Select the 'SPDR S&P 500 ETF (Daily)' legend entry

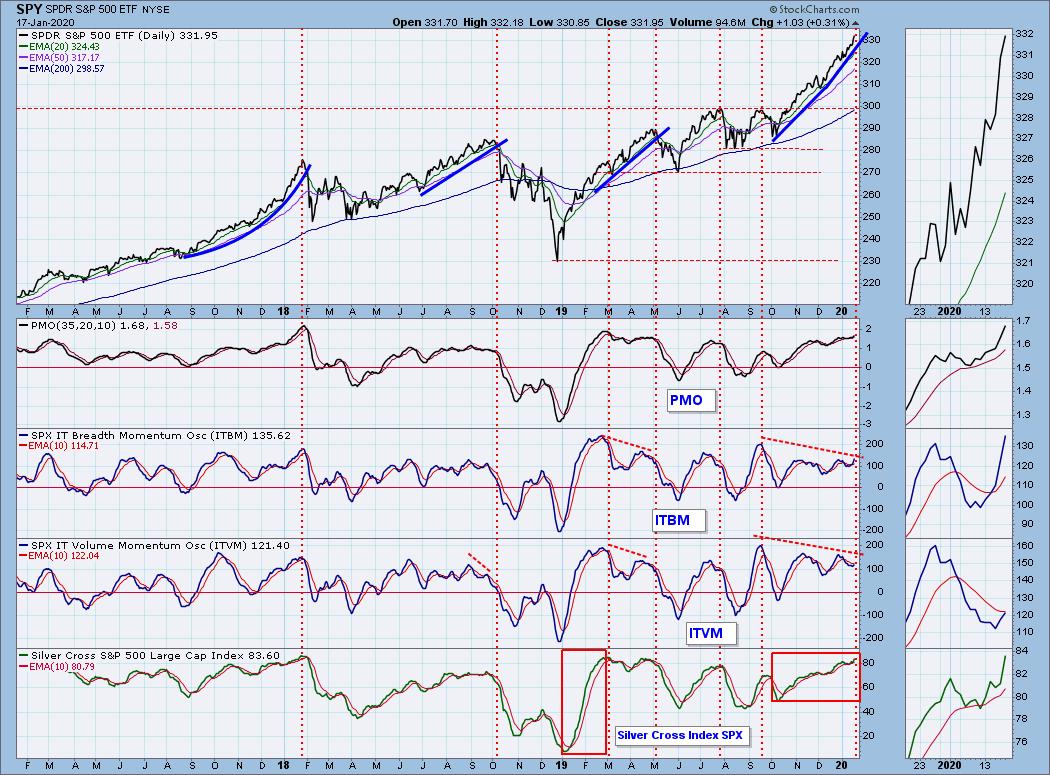pyautogui.click(x=119, y=36)
